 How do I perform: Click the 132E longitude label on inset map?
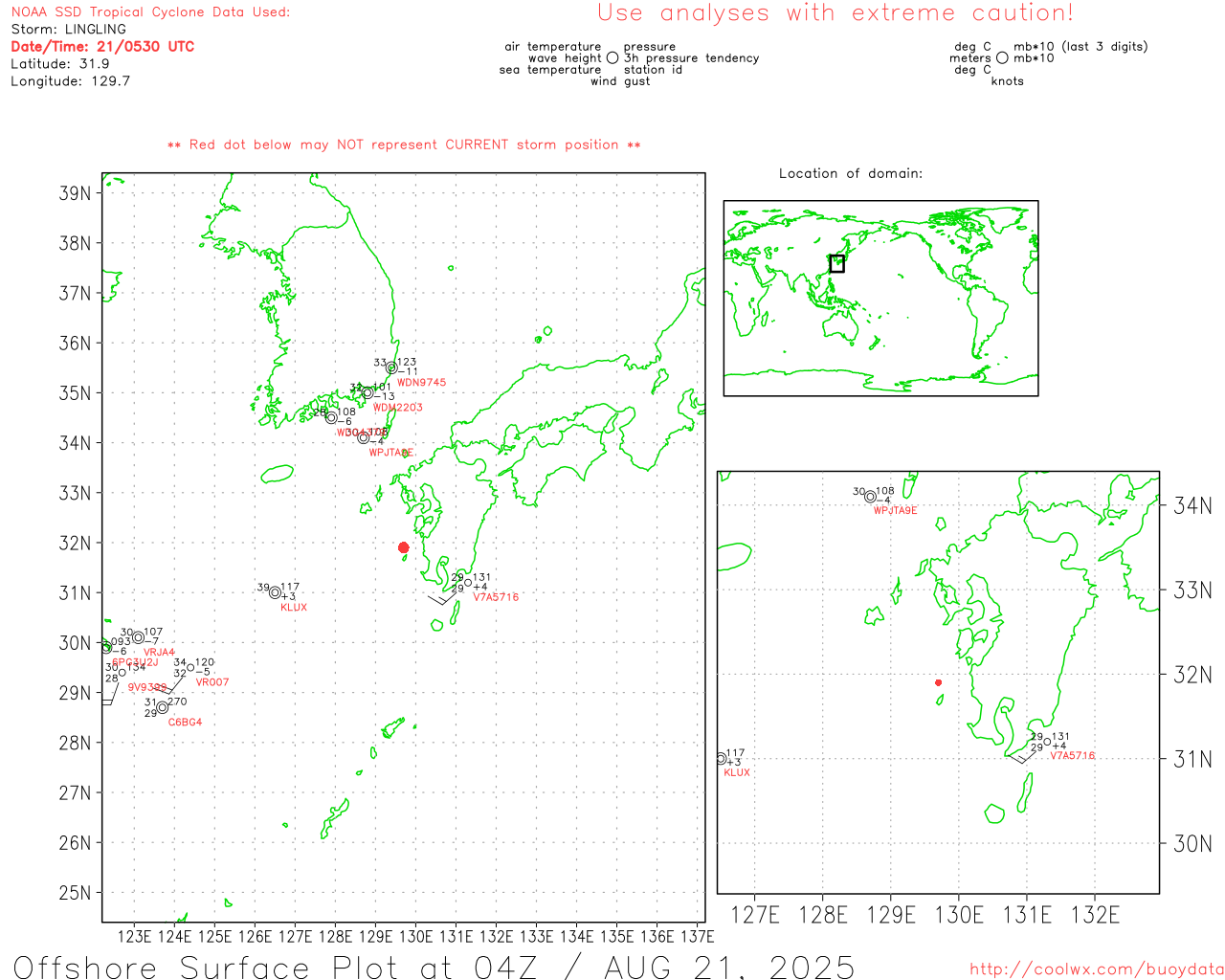[1095, 915]
